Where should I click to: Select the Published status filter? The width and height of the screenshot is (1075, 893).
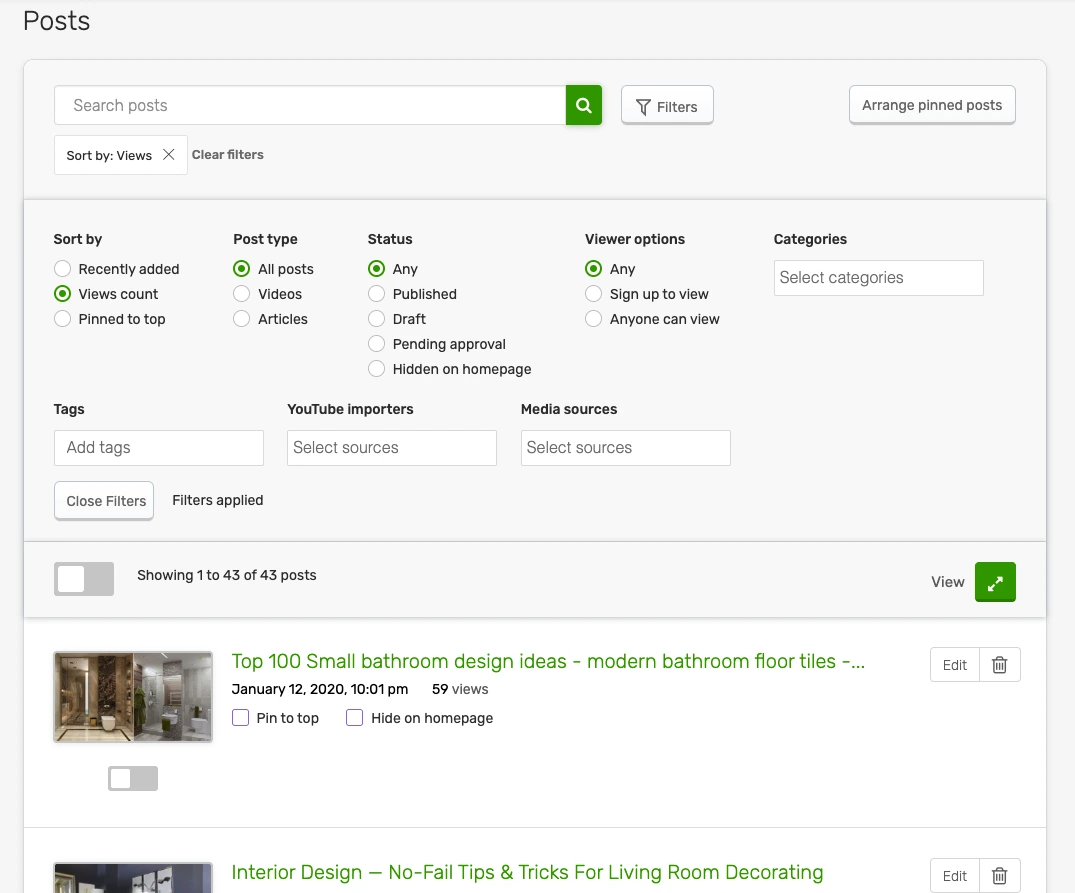[376, 294]
